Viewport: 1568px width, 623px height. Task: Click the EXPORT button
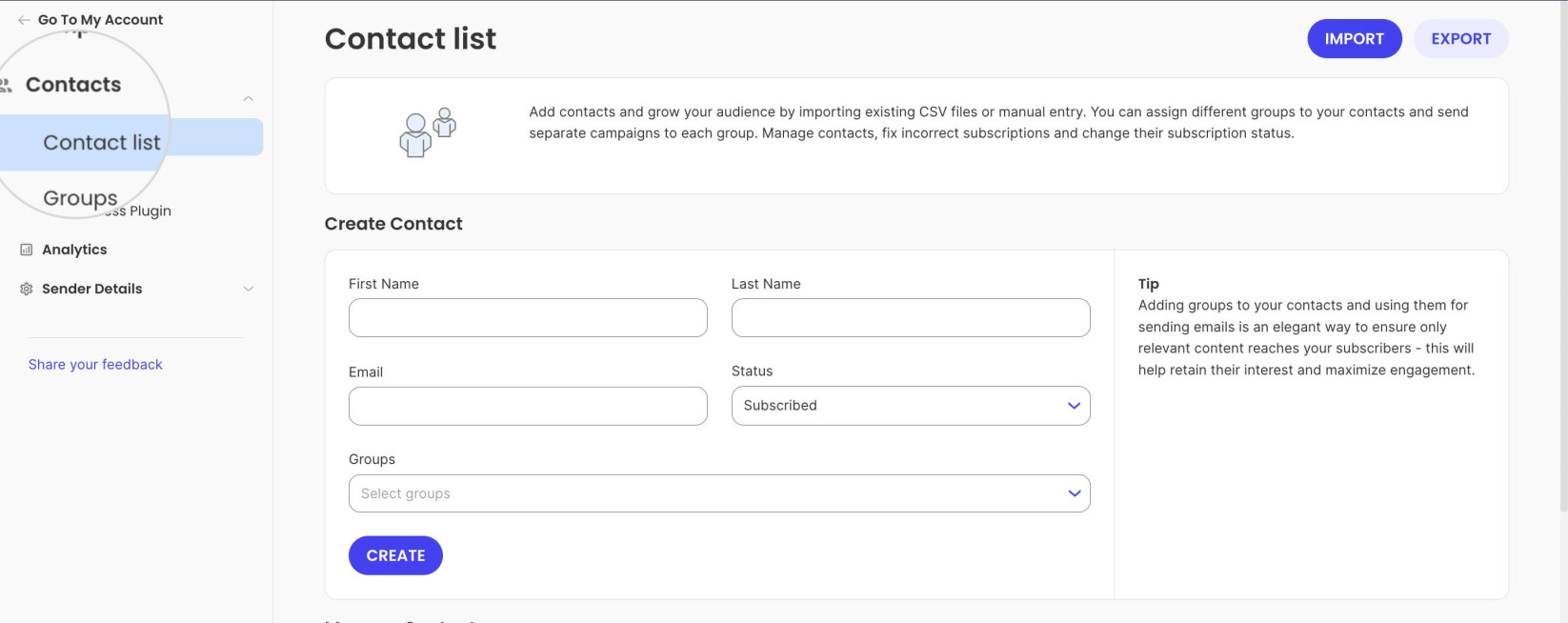(x=1460, y=39)
